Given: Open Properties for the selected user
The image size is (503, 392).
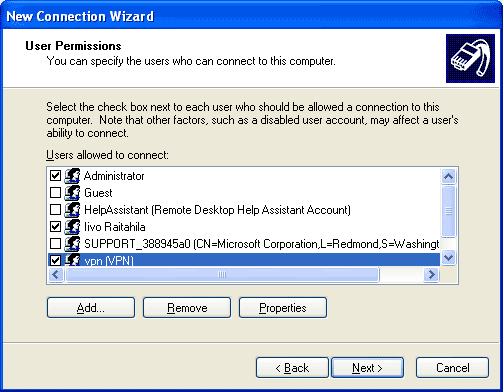Looking at the screenshot, I should [283, 308].
